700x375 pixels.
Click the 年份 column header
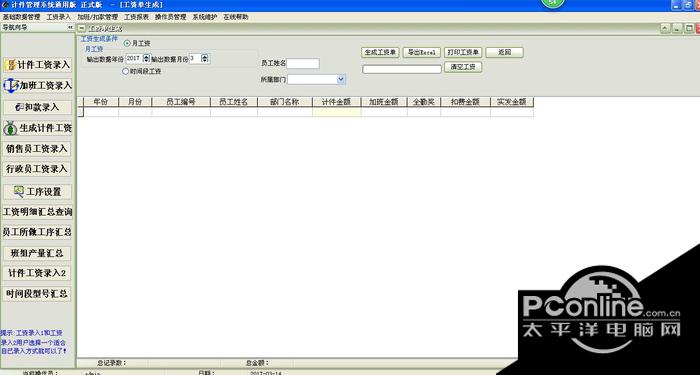tap(101, 102)
